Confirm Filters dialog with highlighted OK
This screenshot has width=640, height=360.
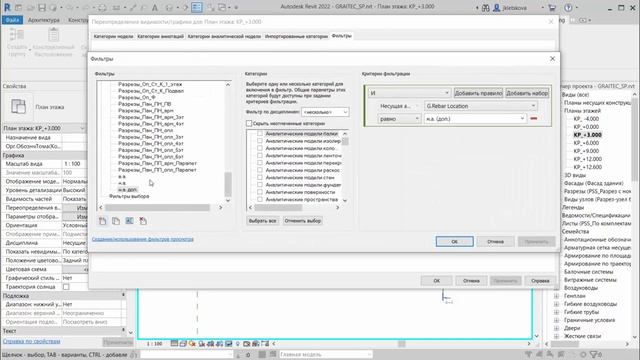coord(455,242)
